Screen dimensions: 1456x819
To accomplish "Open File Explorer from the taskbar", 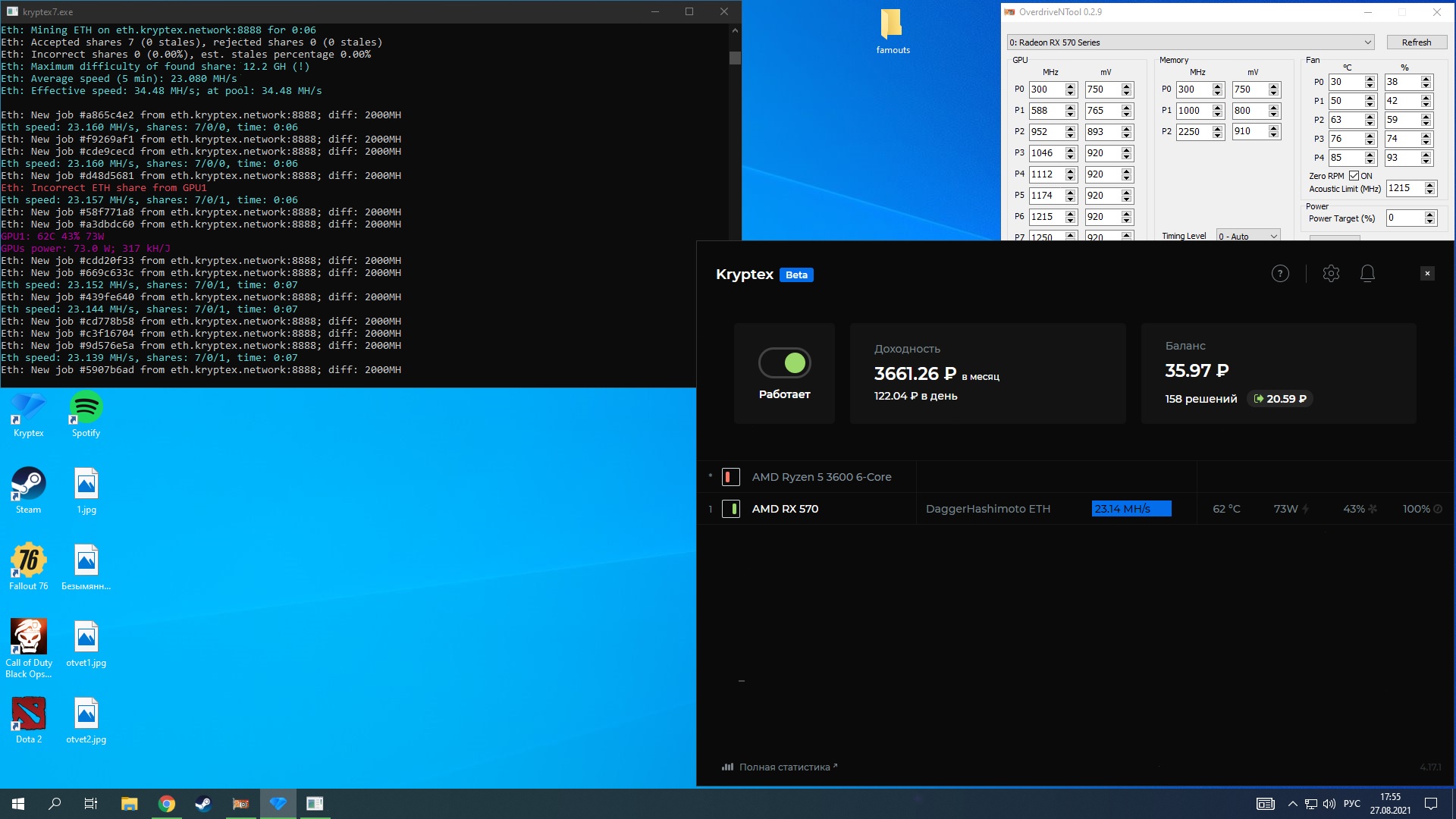I will point(130,804).
